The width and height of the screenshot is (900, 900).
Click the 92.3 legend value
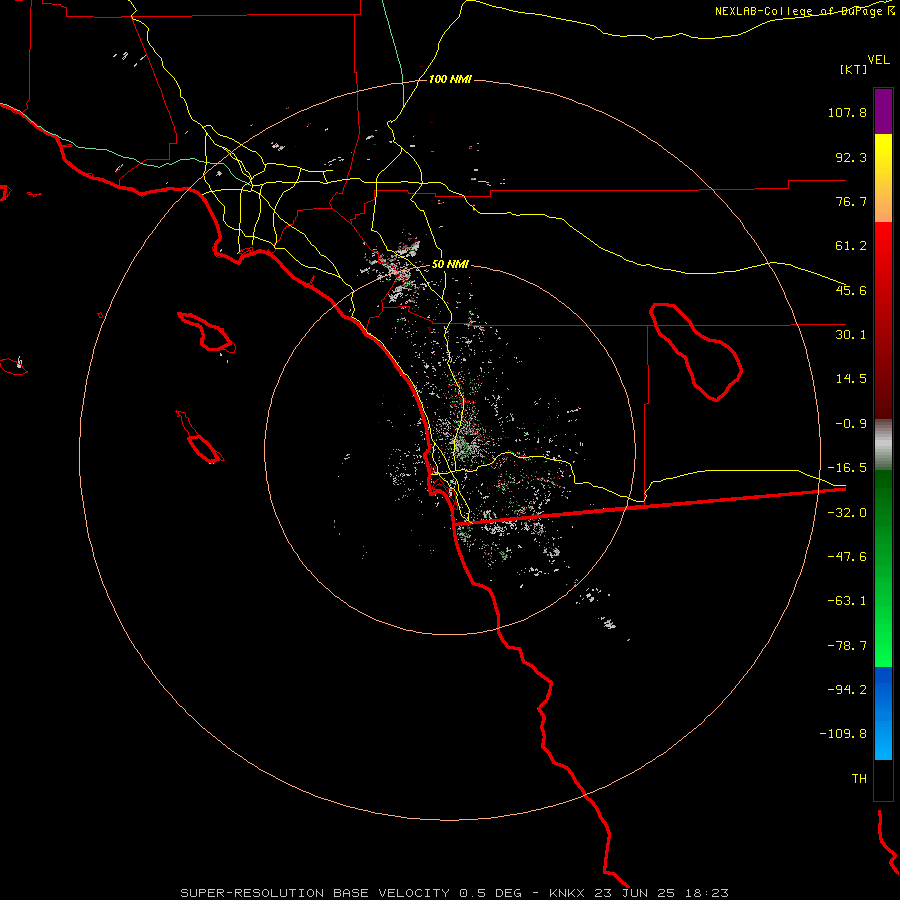click(x=851, y=157)
